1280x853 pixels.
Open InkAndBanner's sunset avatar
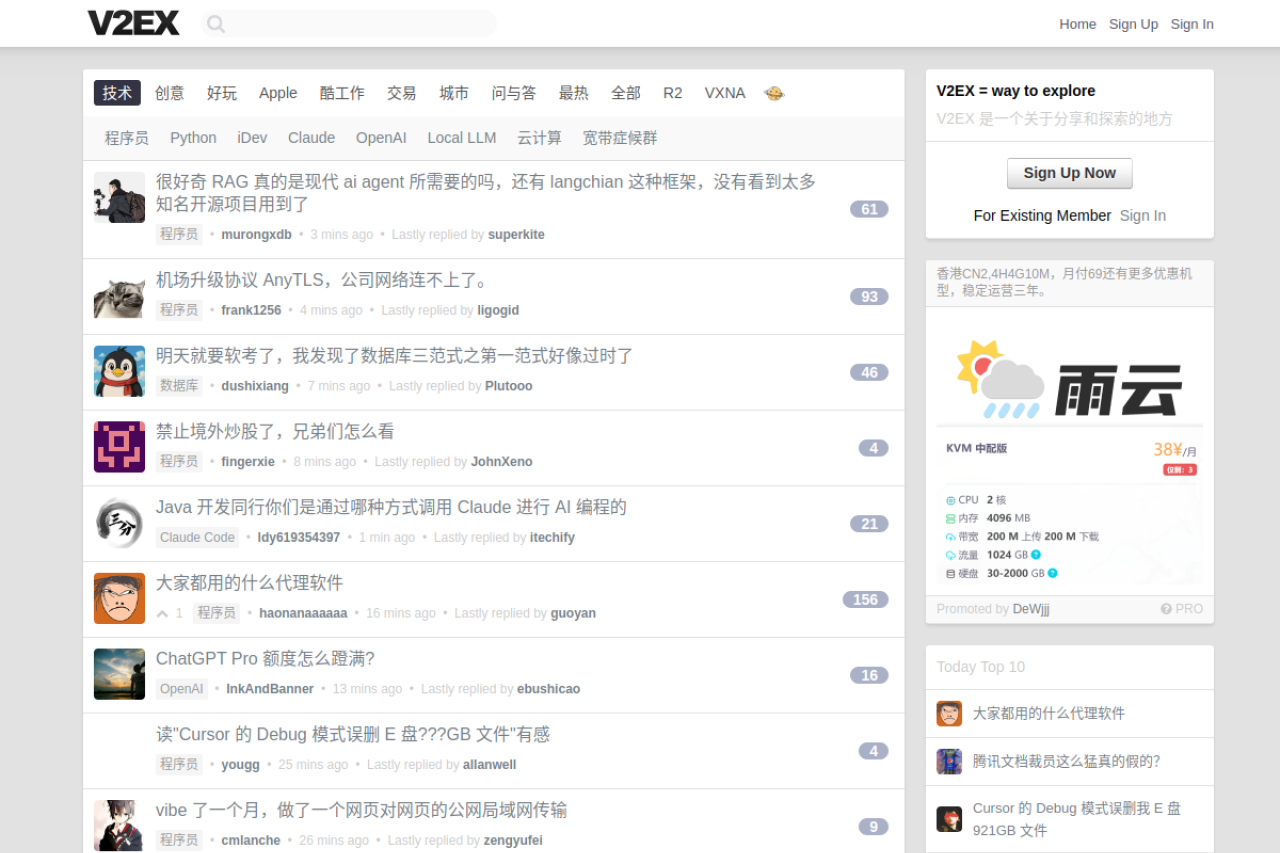pyautogui.click(x=119, y=674)
